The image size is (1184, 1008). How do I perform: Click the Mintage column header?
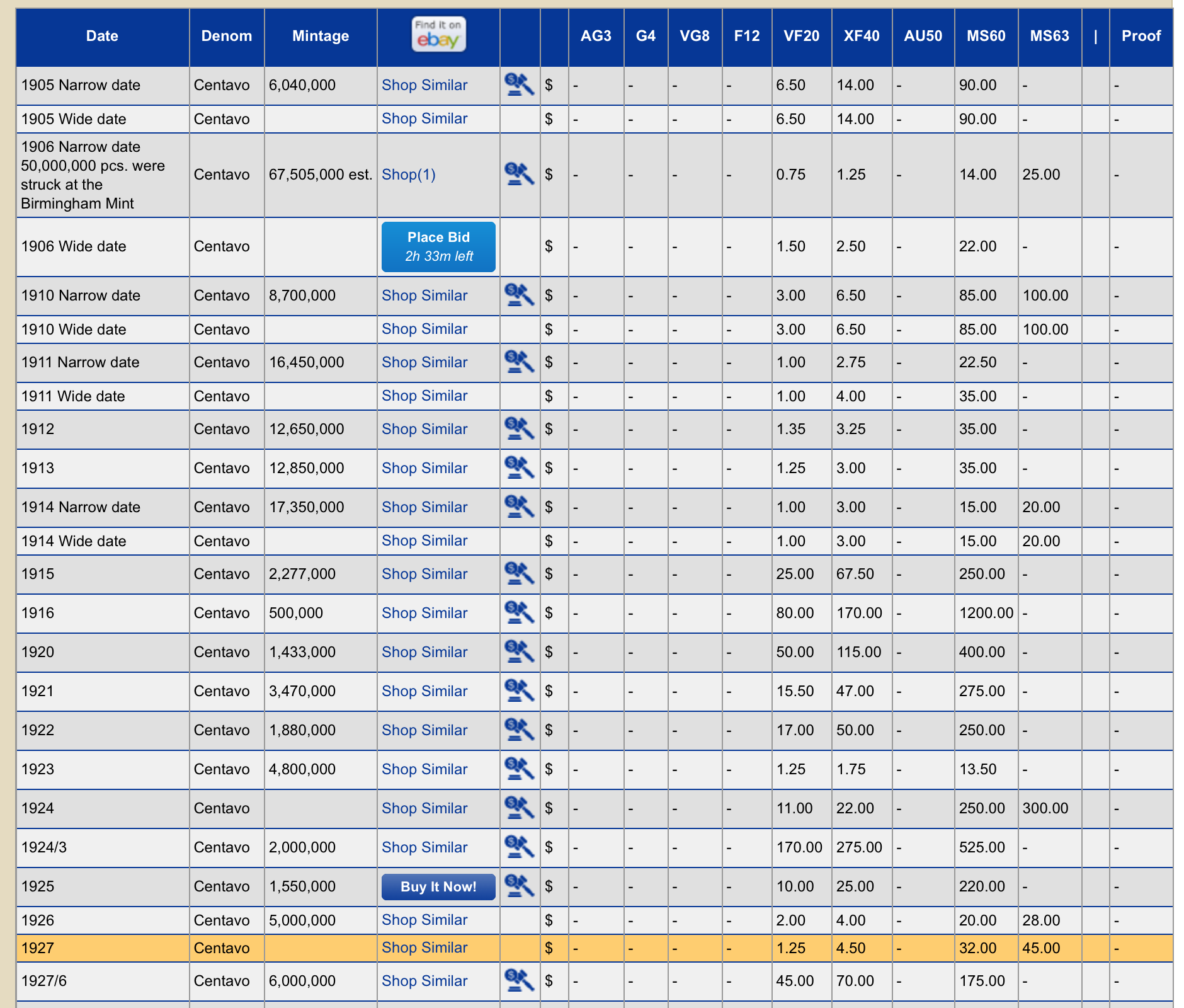[321, 36]
